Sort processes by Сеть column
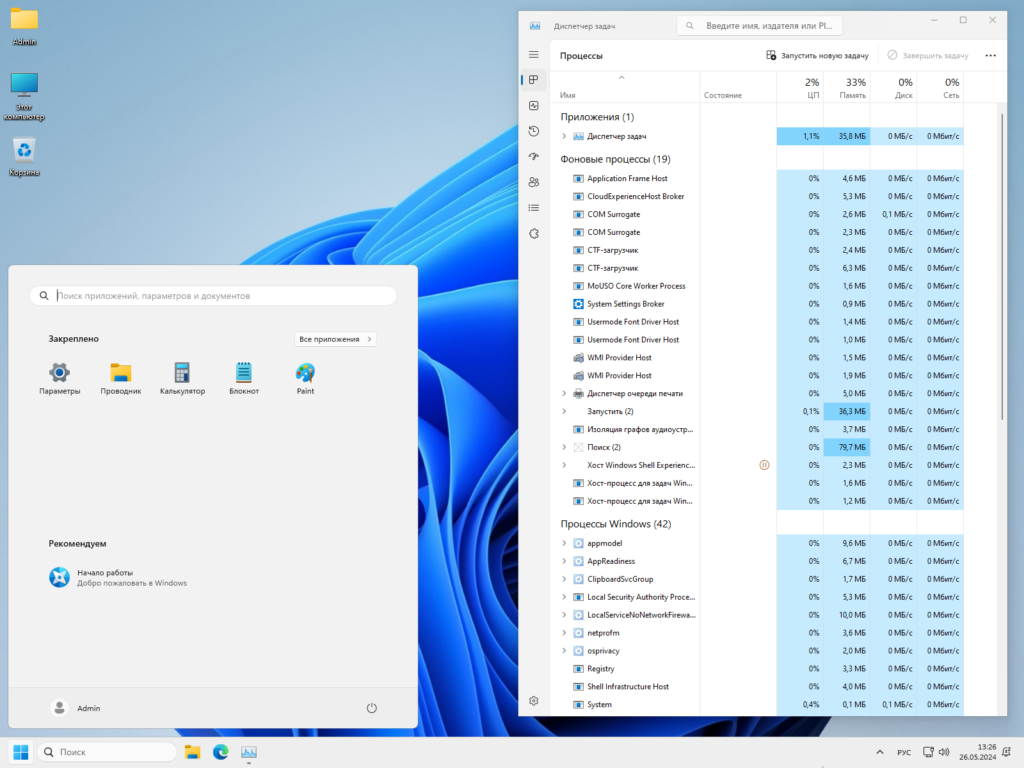The height and width of the screenshot is (768, 1024). pos(940,88)
